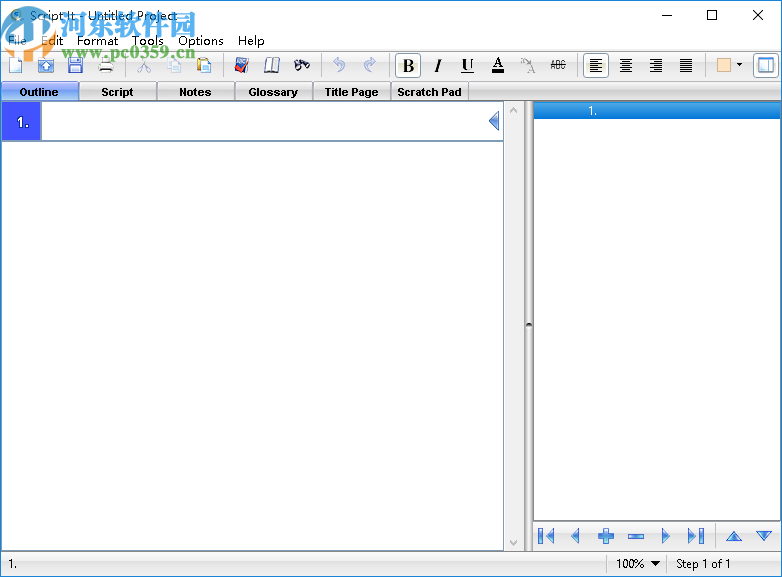
Task: Open the Format menu
Action: click(97, 41)
